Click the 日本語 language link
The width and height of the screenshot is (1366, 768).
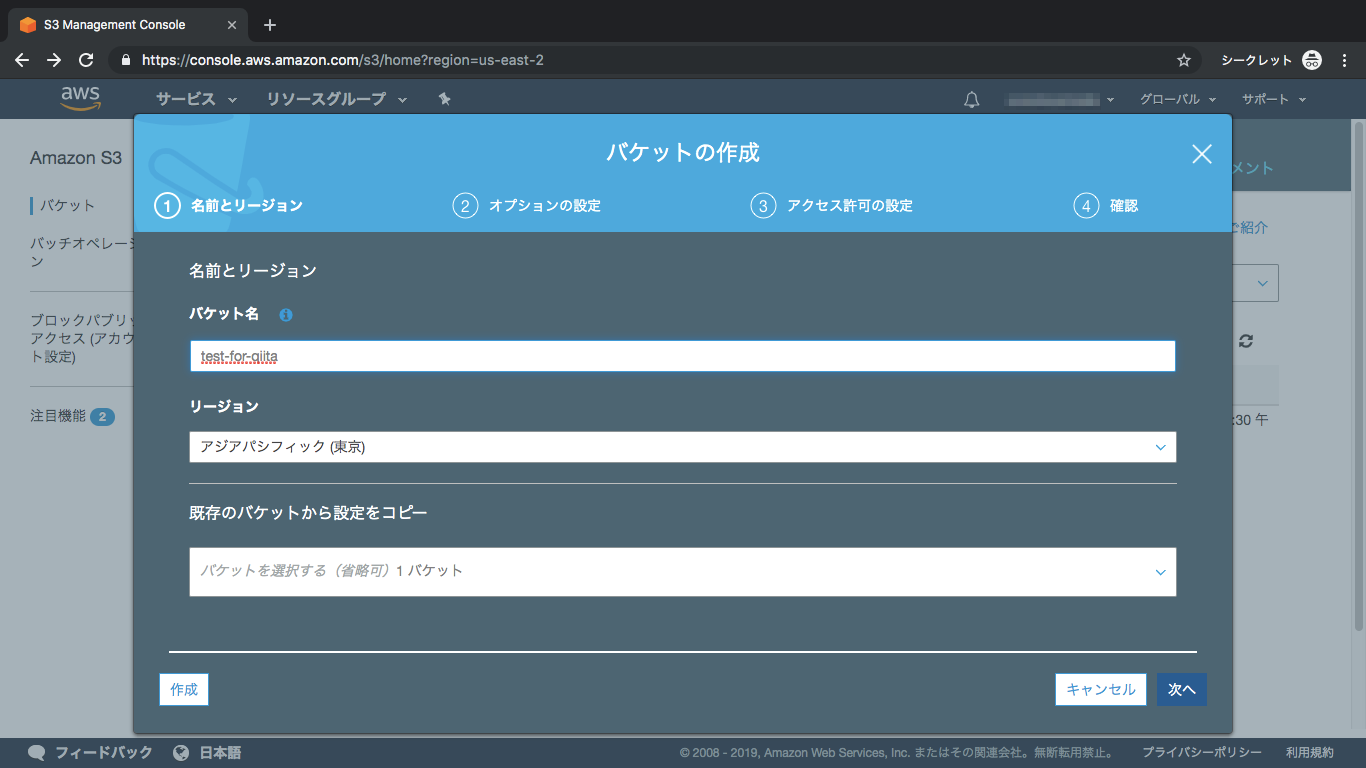pyautogui.click(x=220, y=753)
